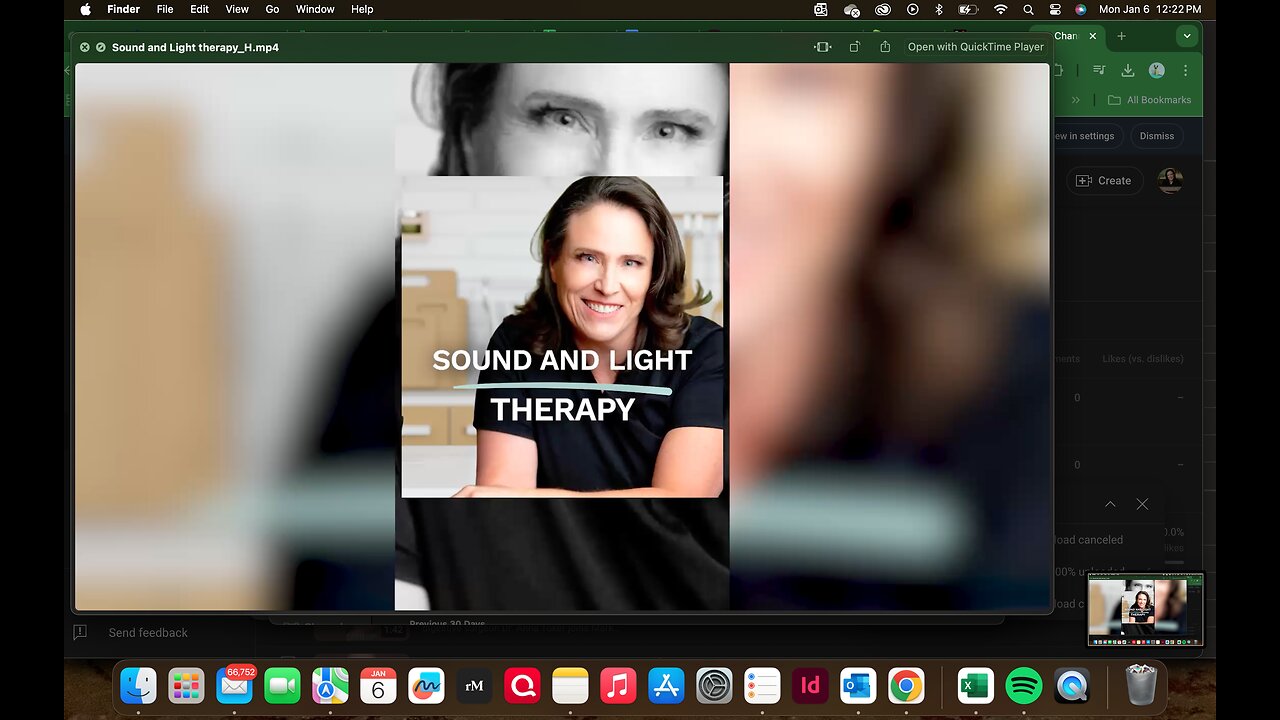Open Chrome downloads
Image resolution: width=1280 pixels, height=720 pixels.
1128,70
